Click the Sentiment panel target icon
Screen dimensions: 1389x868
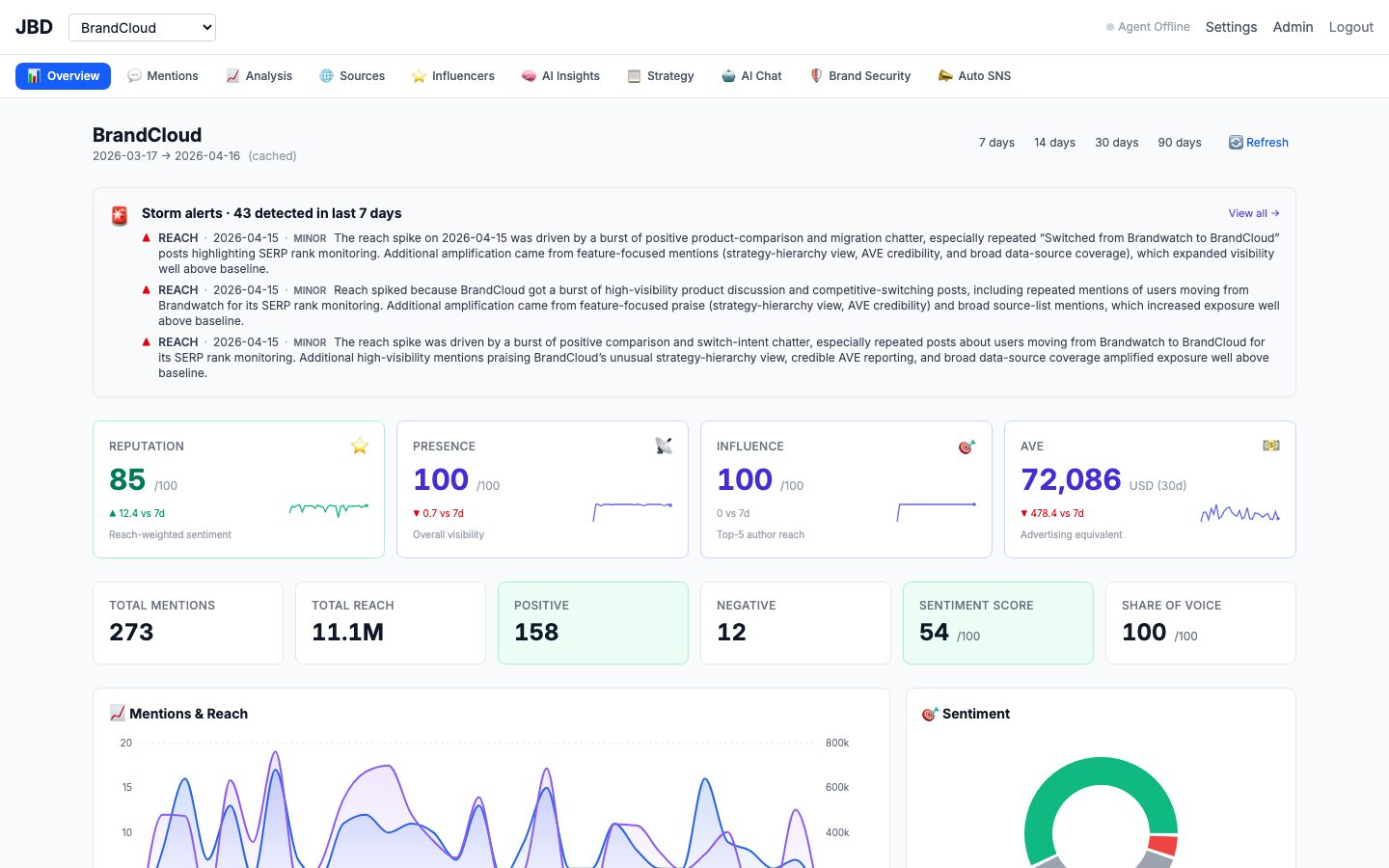point(930,714)
